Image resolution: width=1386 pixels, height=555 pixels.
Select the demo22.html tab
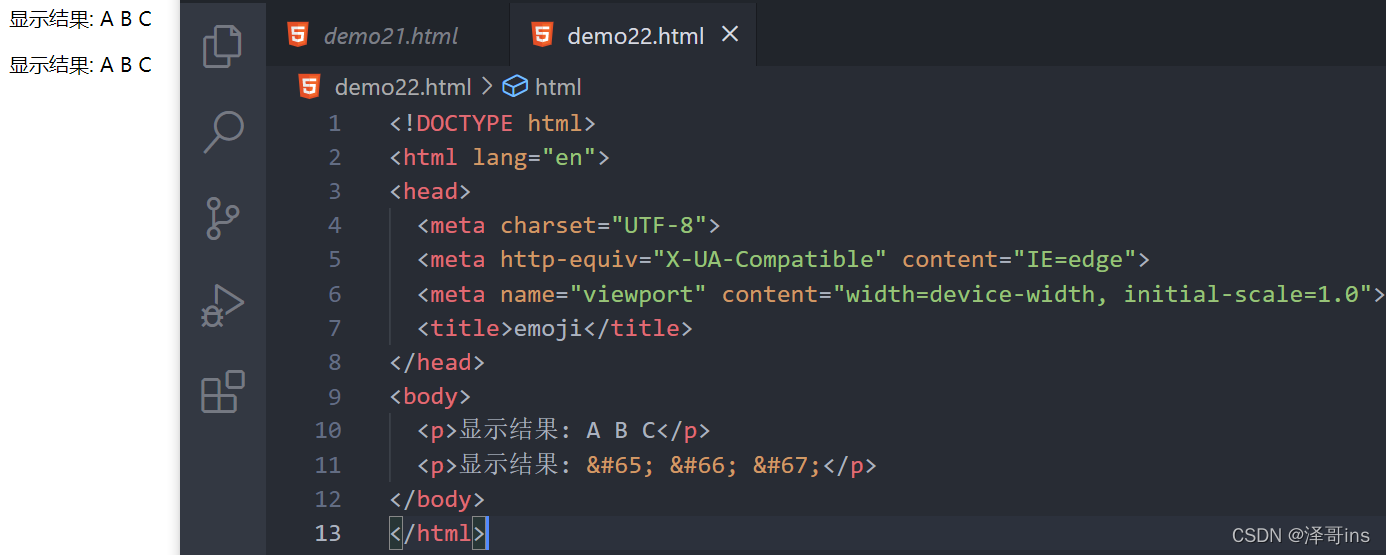(x=635, y=36)
